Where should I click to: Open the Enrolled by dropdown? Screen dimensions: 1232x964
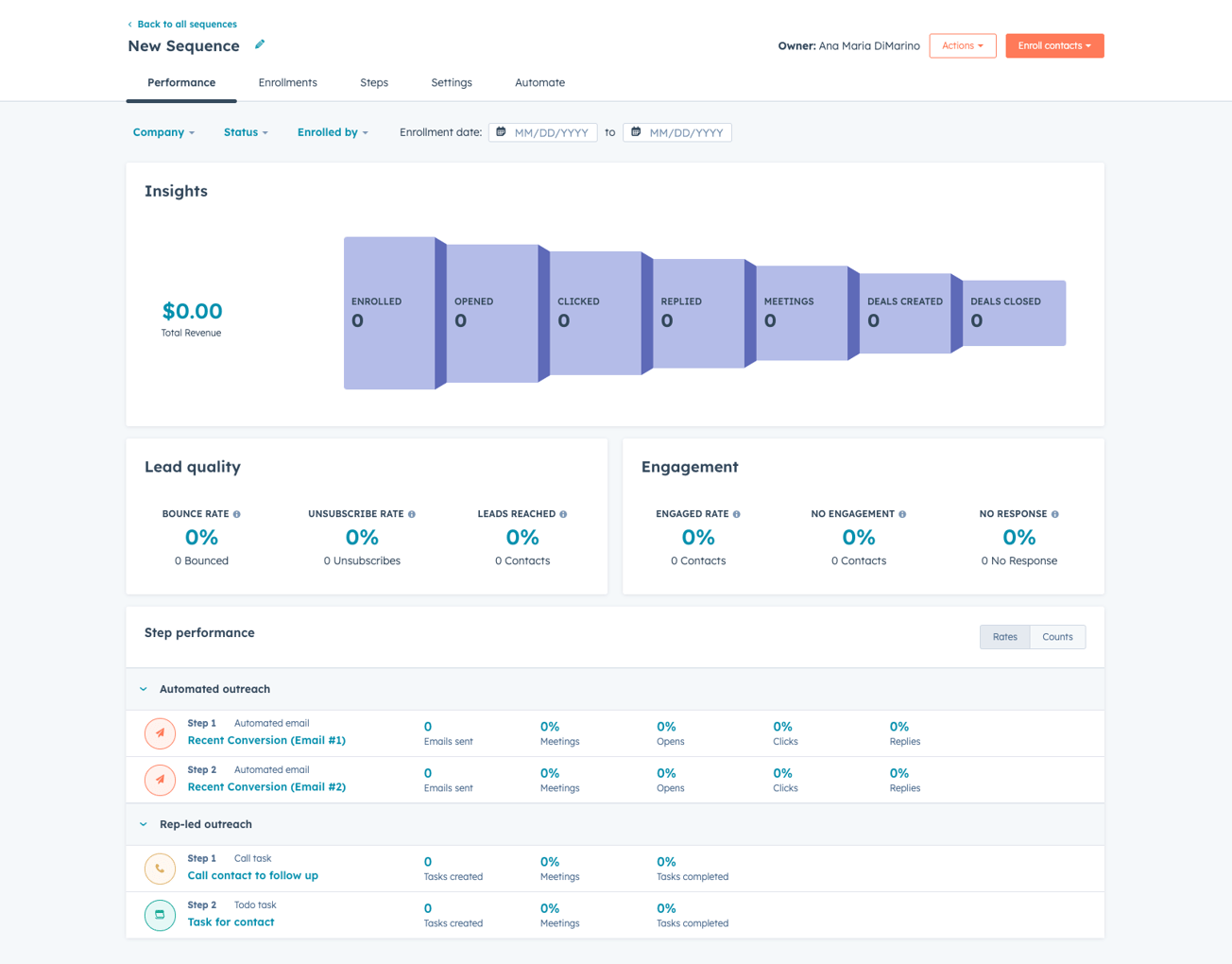[332, 132]
